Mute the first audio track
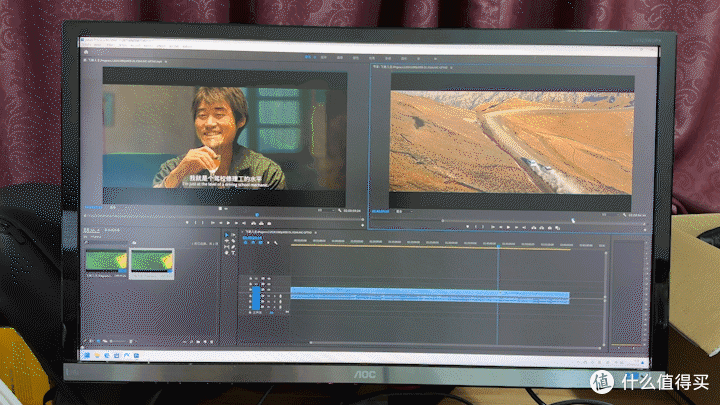This screenshot has width=720, height=405. pos(269,296)
